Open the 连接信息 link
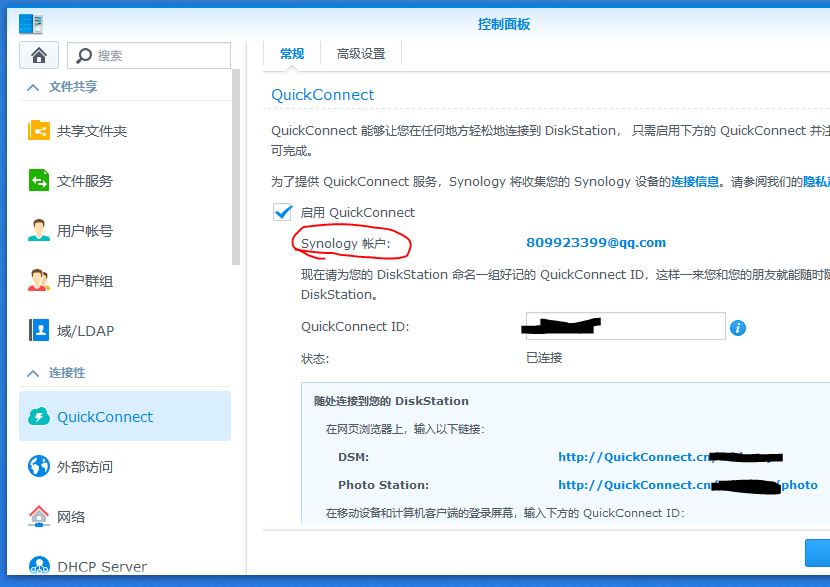830x587 pixels. click(695, 182)
